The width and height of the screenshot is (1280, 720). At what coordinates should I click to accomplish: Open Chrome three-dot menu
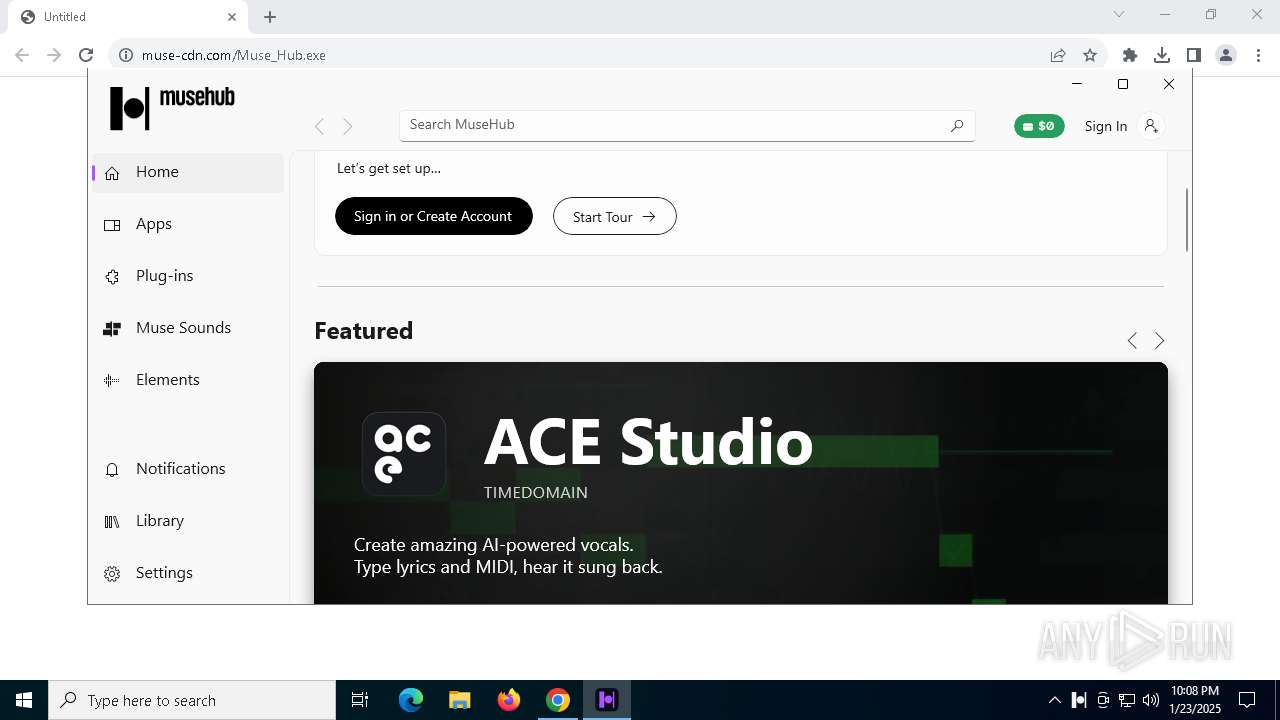1256,55
